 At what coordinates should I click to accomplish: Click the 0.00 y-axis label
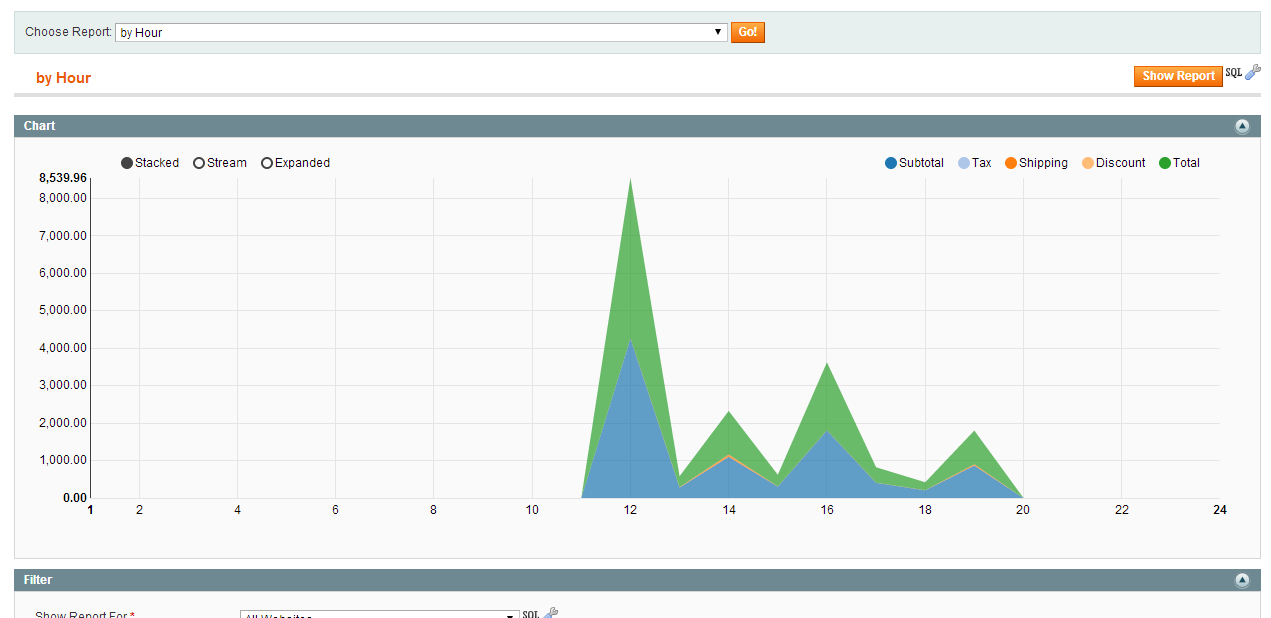pyautogui.click(x=75, y=498)
